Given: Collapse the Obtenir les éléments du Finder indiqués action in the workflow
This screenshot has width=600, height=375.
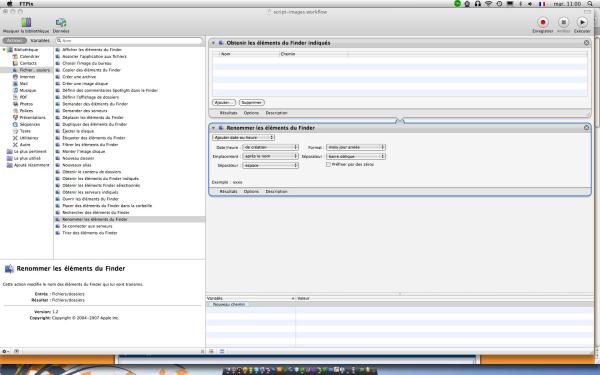Looking at the screenshot, I should pyautogui.click(x=213, y=43).
